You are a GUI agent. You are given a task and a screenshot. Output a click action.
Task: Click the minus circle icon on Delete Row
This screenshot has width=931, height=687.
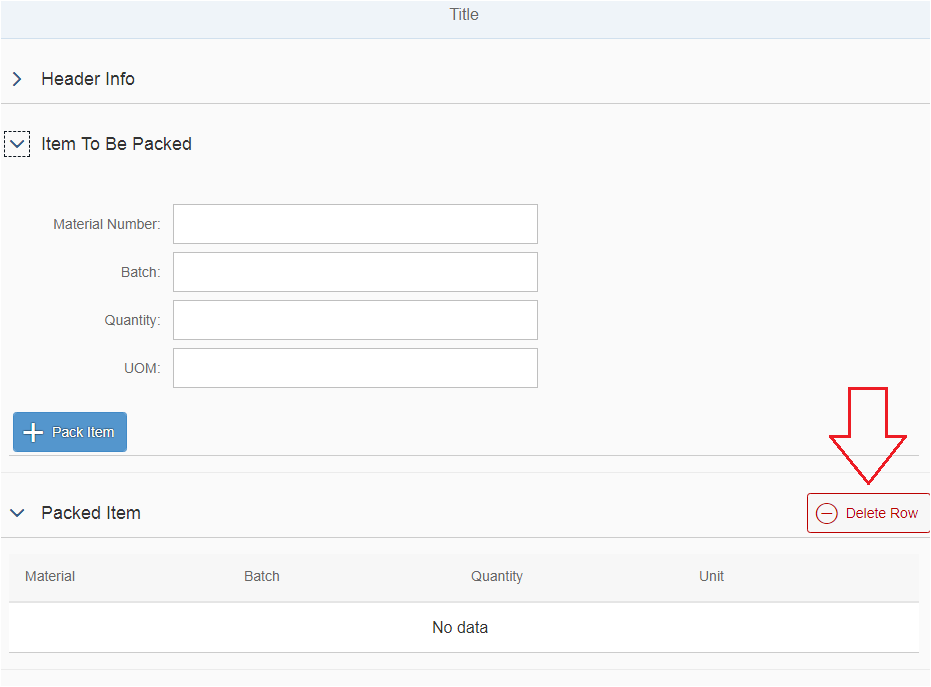coord(826,513)
